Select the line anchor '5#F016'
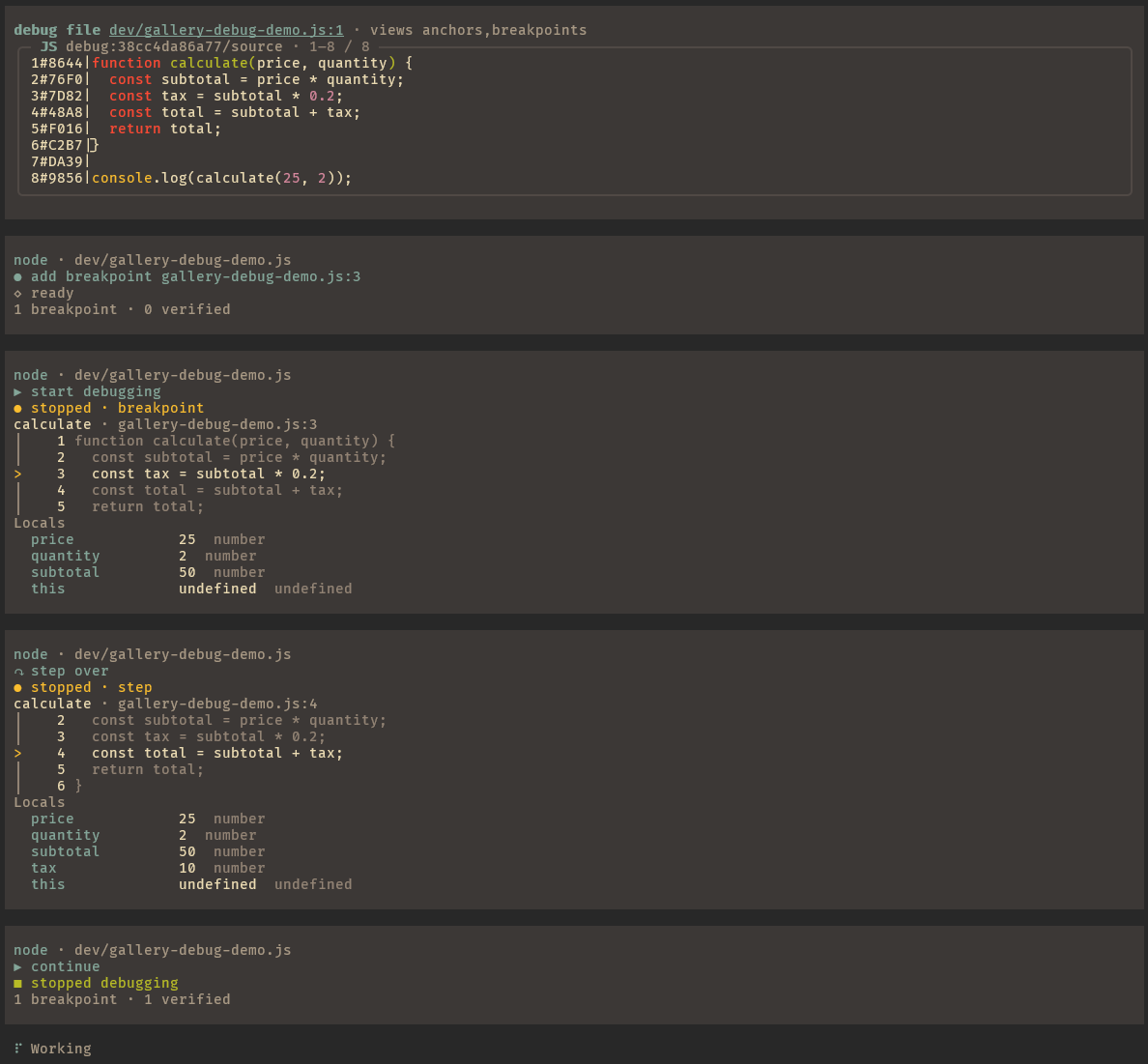 (x=56, y=129)
